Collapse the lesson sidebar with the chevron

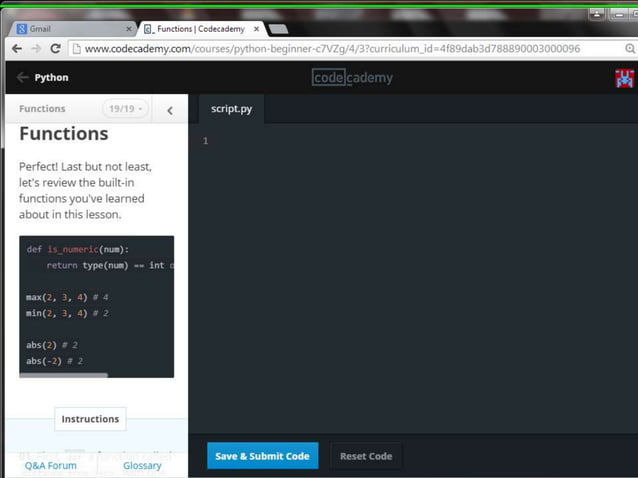pyautogui.click(x=170, y=110)
